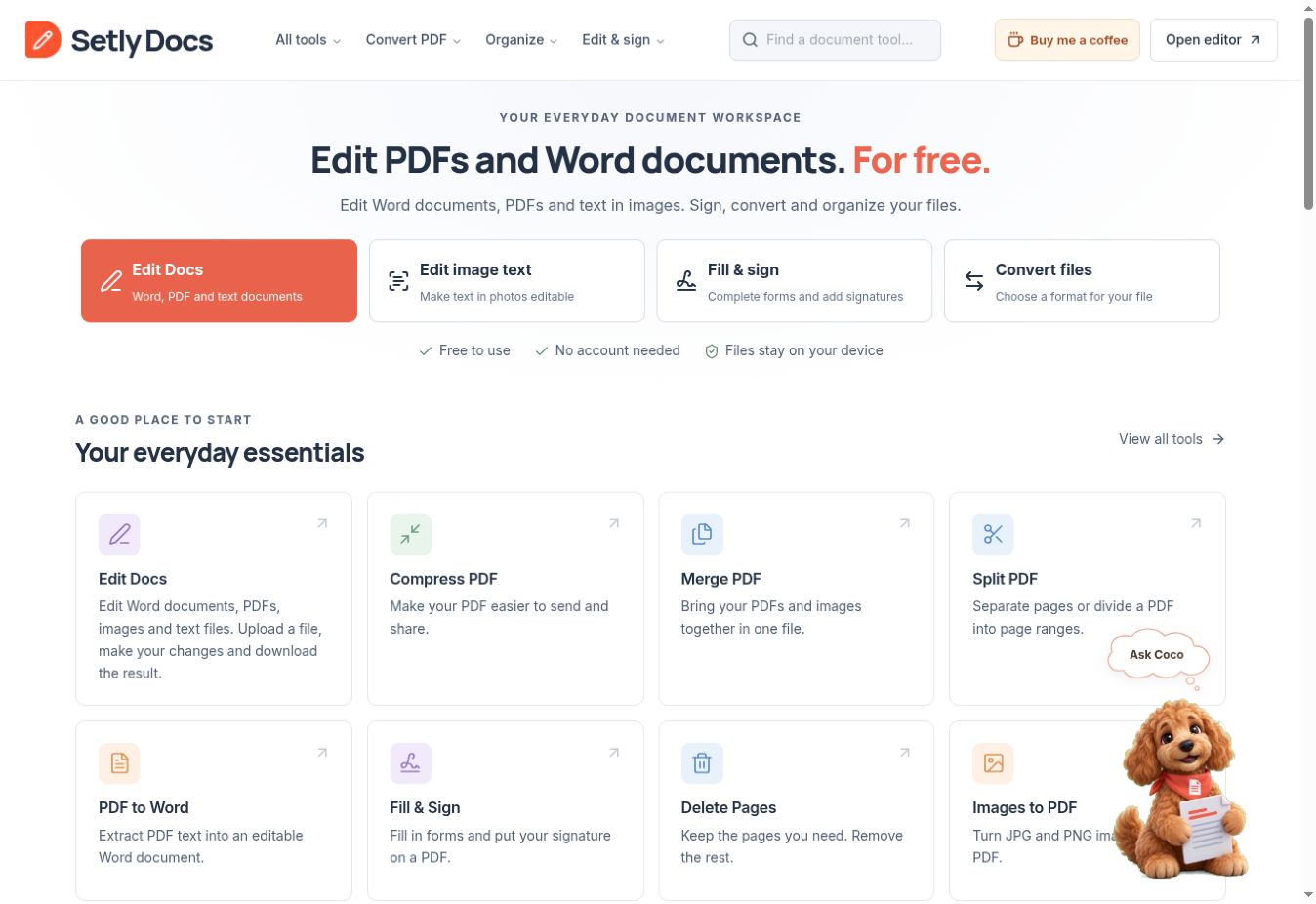The width and height of the screenshot is (1316, 904).
Task: Click the scrollbar down arrow
Action: tap(1308, 895)
